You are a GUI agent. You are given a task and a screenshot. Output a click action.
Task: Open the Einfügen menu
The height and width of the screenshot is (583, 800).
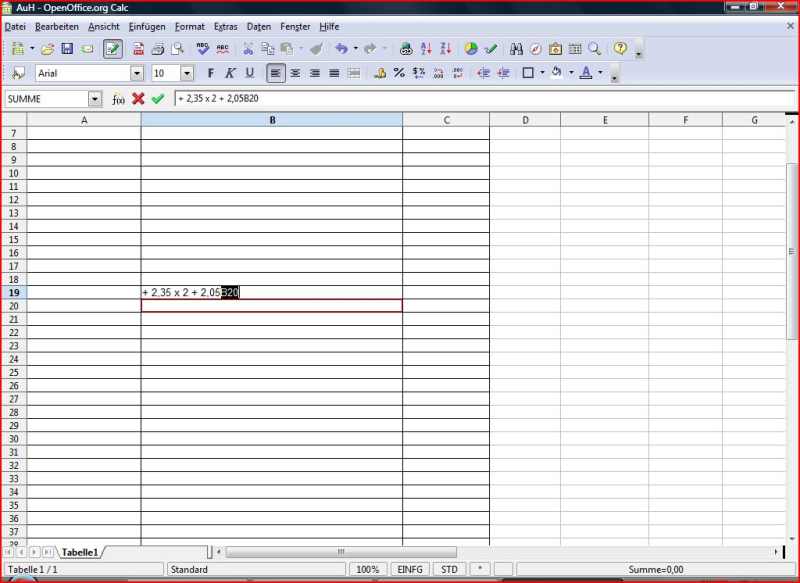147,25
